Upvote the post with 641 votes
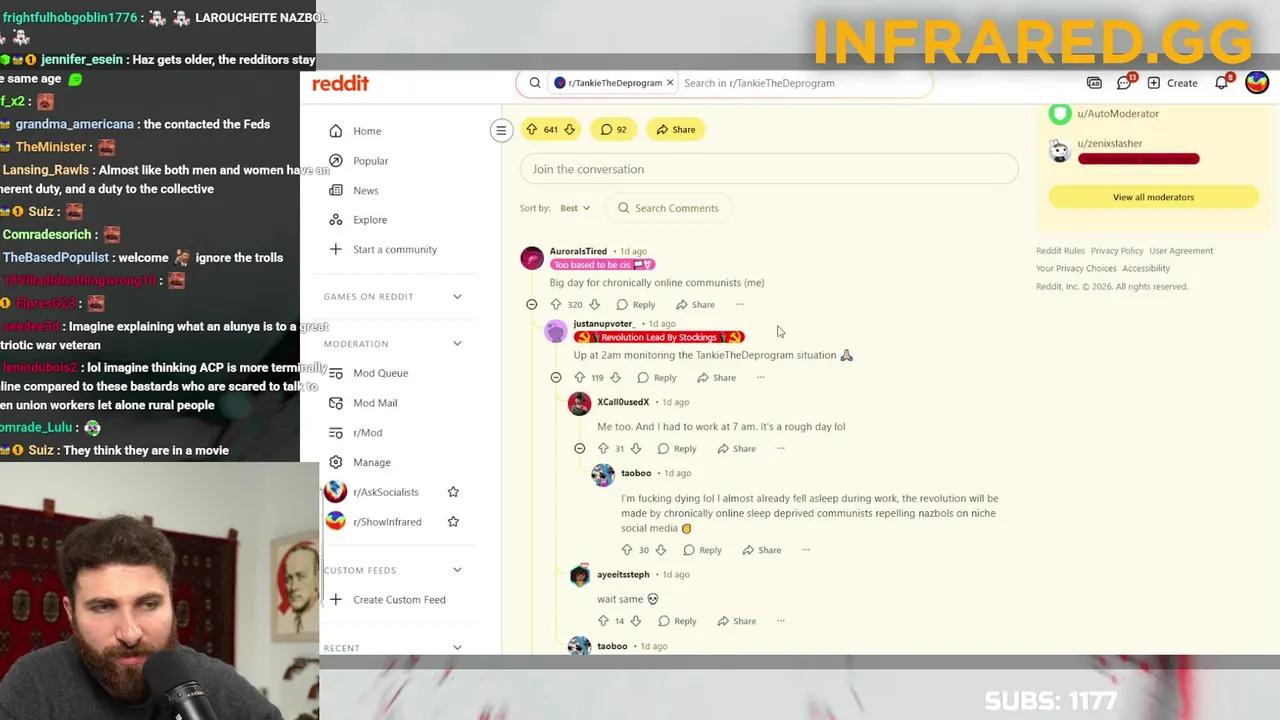This screenshot has width=1280, height=720. point(532,129)
